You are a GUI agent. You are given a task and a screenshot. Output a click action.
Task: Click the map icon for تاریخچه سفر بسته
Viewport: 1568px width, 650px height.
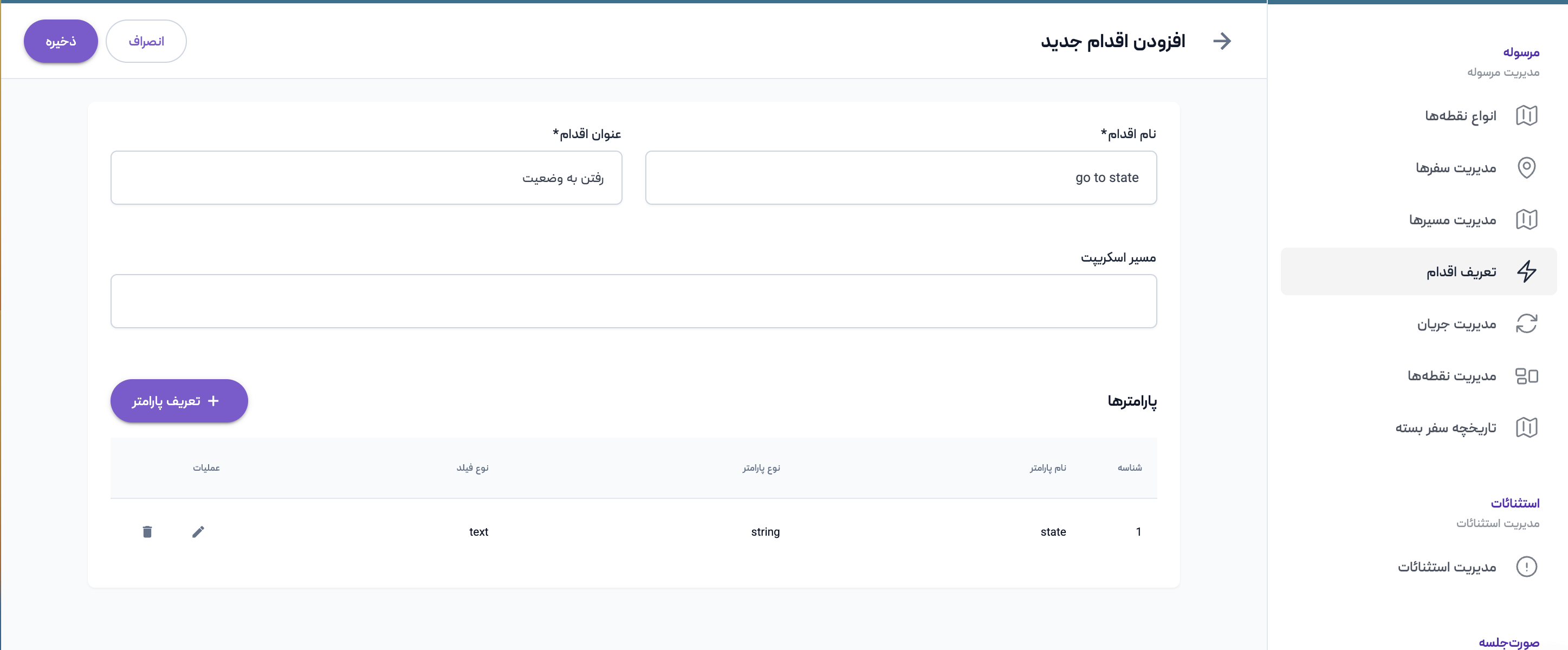[x=1526, y=428]
